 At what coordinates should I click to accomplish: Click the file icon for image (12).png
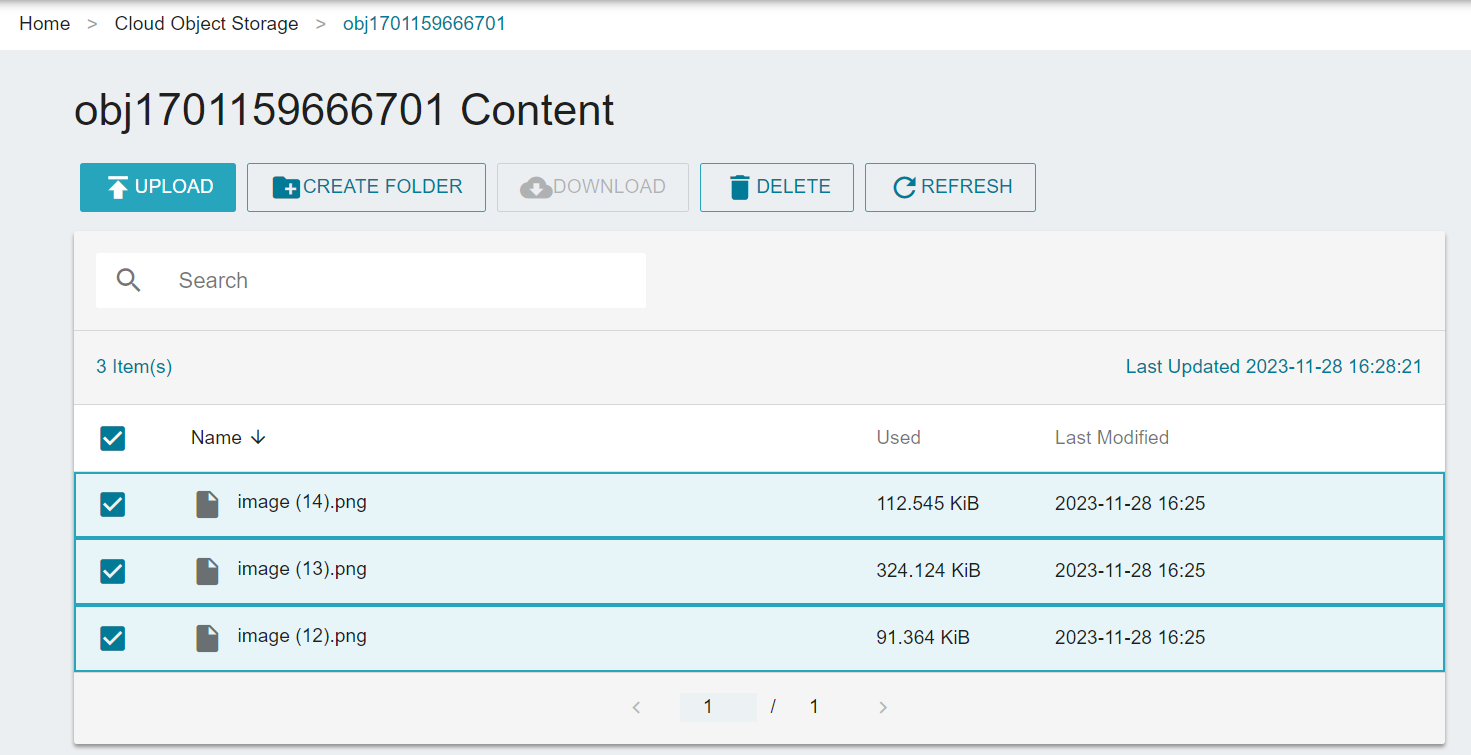pos(207,638)
